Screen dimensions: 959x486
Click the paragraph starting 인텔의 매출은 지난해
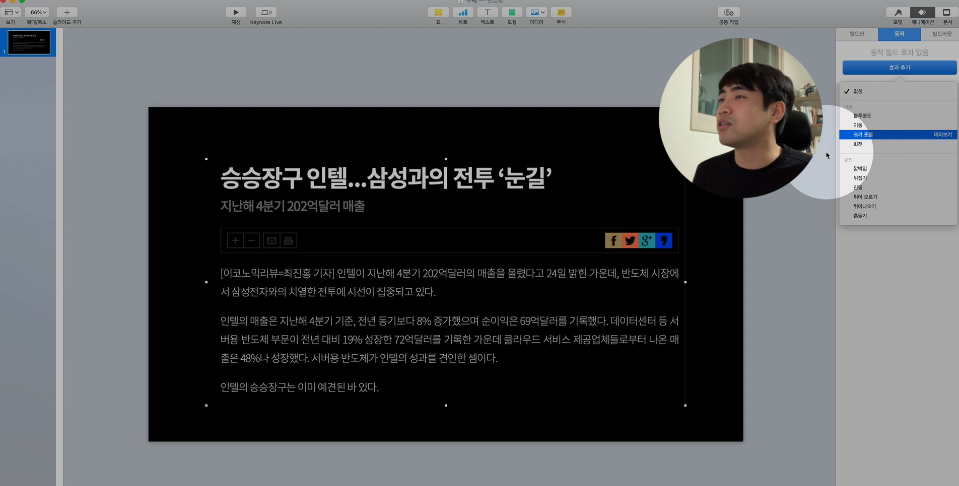click(x=450, y=339)
